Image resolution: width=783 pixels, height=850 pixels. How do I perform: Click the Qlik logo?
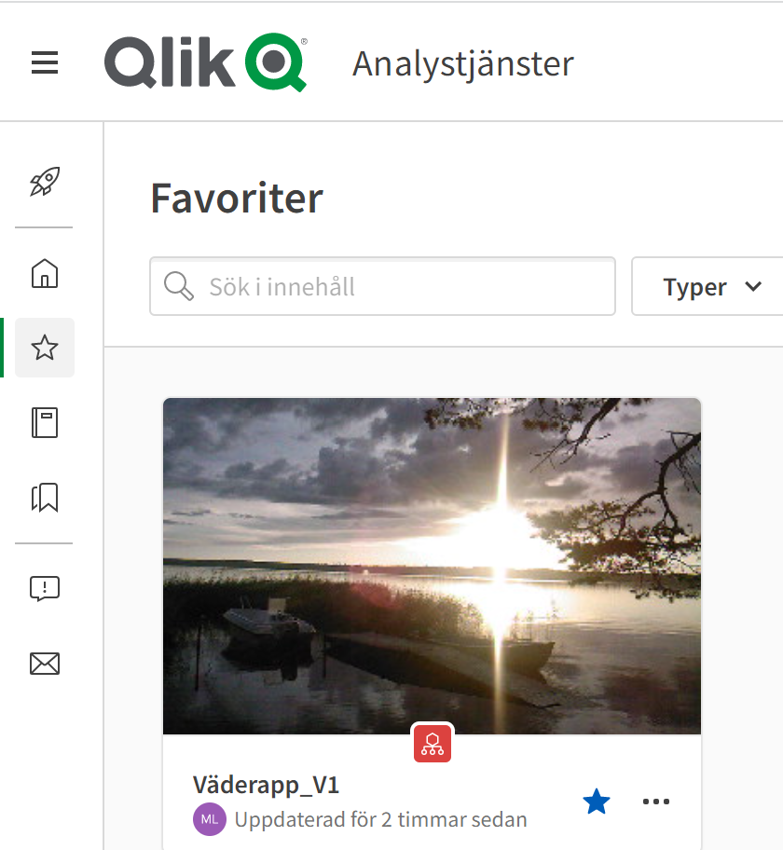[x=206, y=62]
